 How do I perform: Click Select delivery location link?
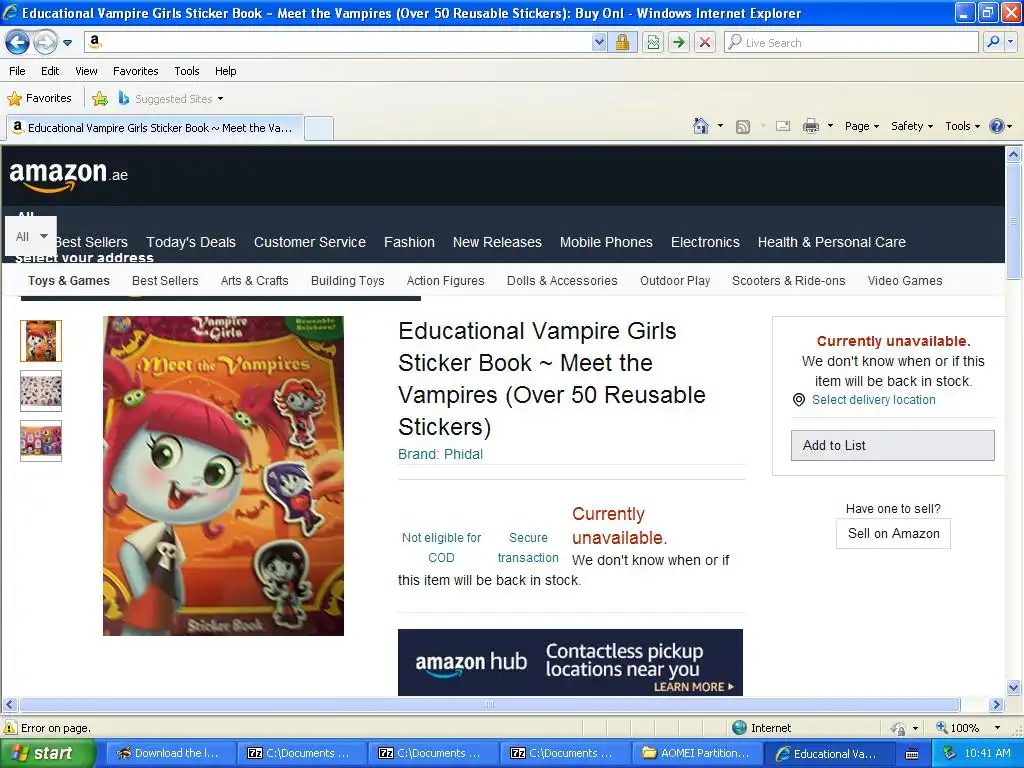[873, 400]
